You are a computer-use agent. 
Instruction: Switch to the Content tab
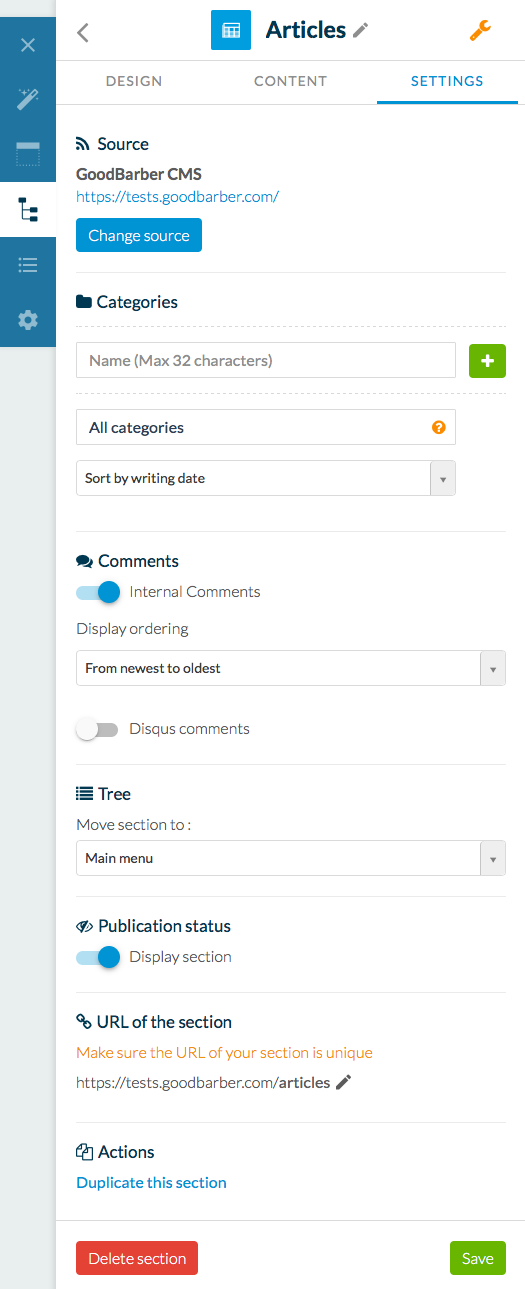pyautogui.click(x=290, y=81)
